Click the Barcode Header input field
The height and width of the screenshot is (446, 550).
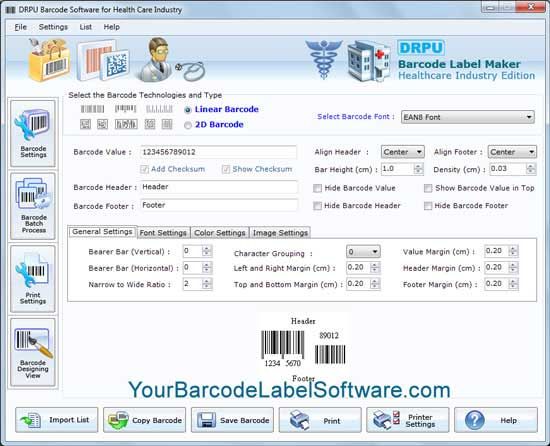219,187
